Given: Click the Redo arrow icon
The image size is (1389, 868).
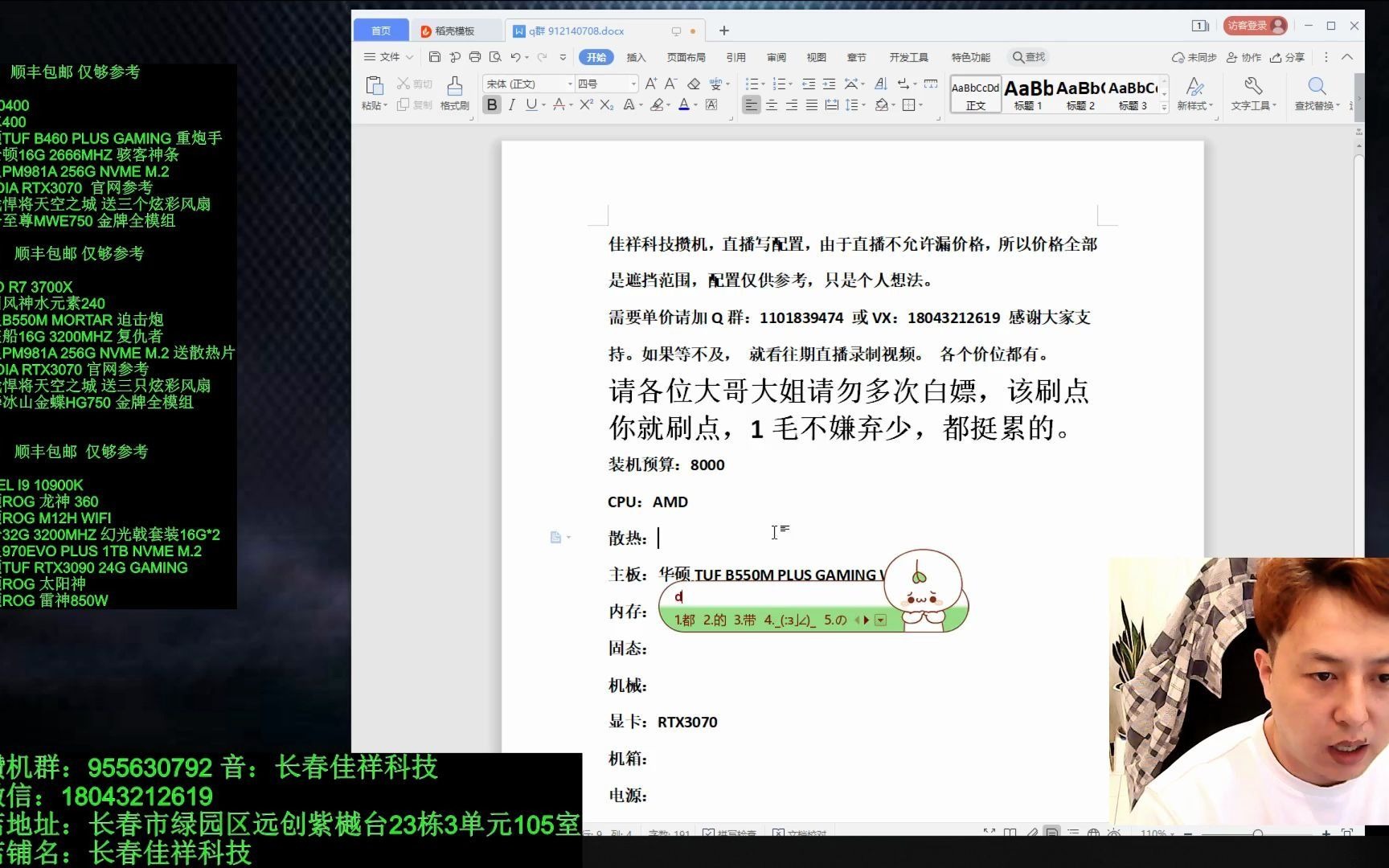Looking at the screenshot, I should pyautogui.click(x=542, y=57).
